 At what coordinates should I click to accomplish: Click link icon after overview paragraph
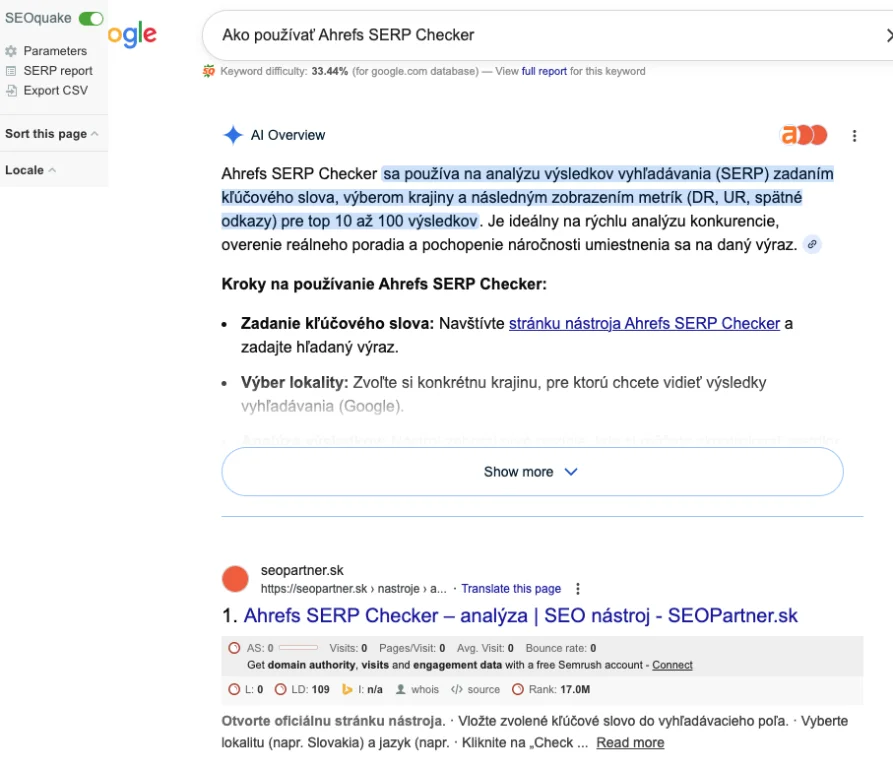(812, 244)
